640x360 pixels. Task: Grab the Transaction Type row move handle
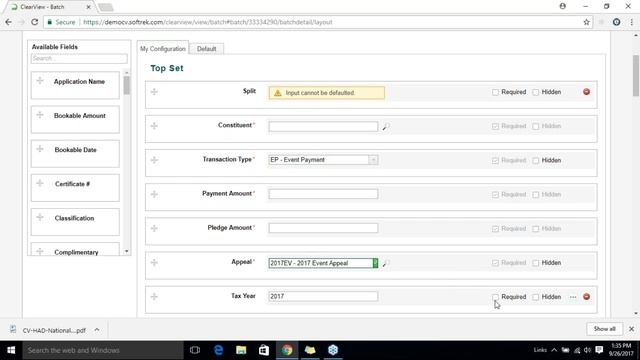tap(154, 160)
